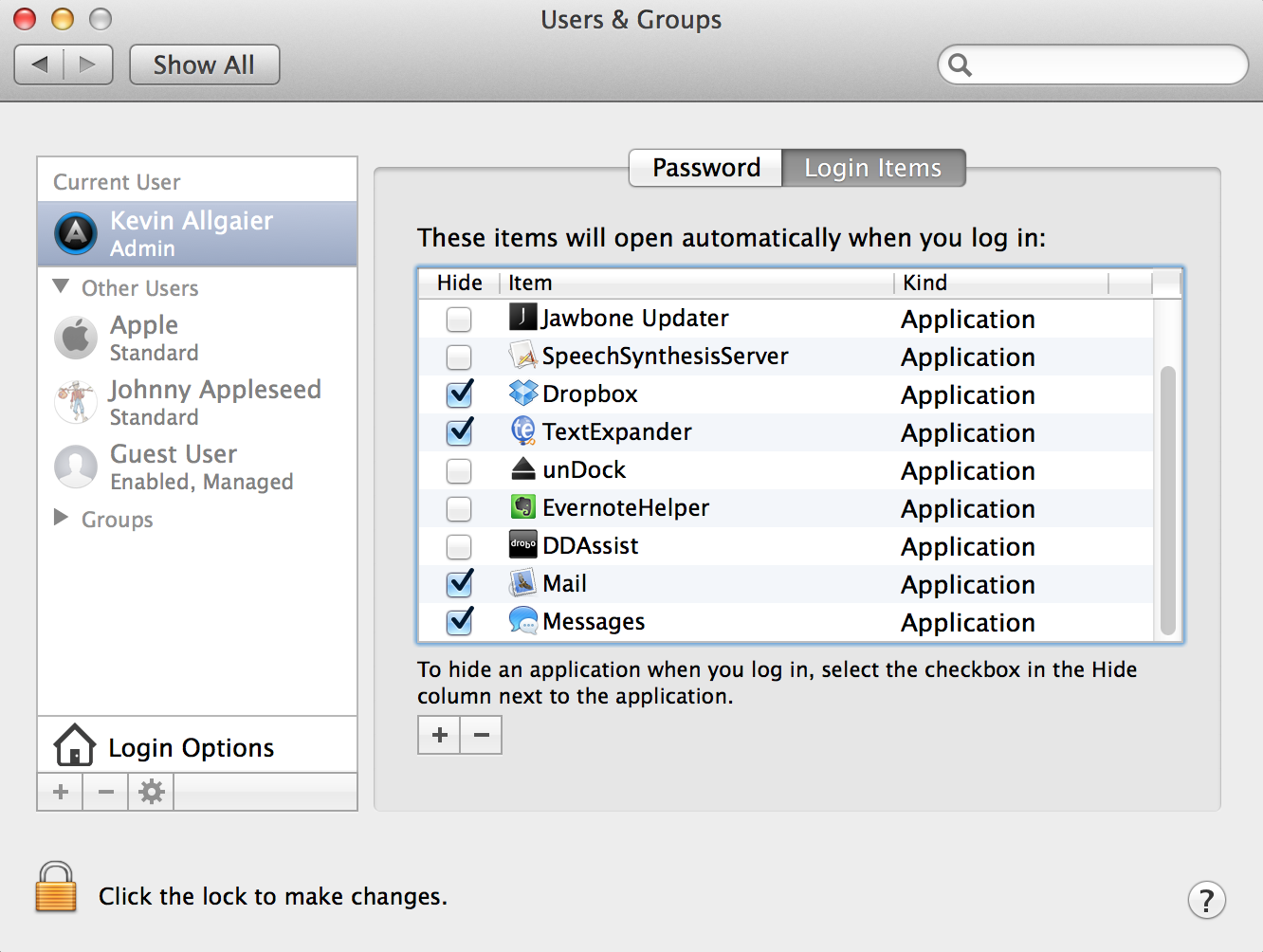Go back with the left arrow button
1263x952 pixels.
40,64
